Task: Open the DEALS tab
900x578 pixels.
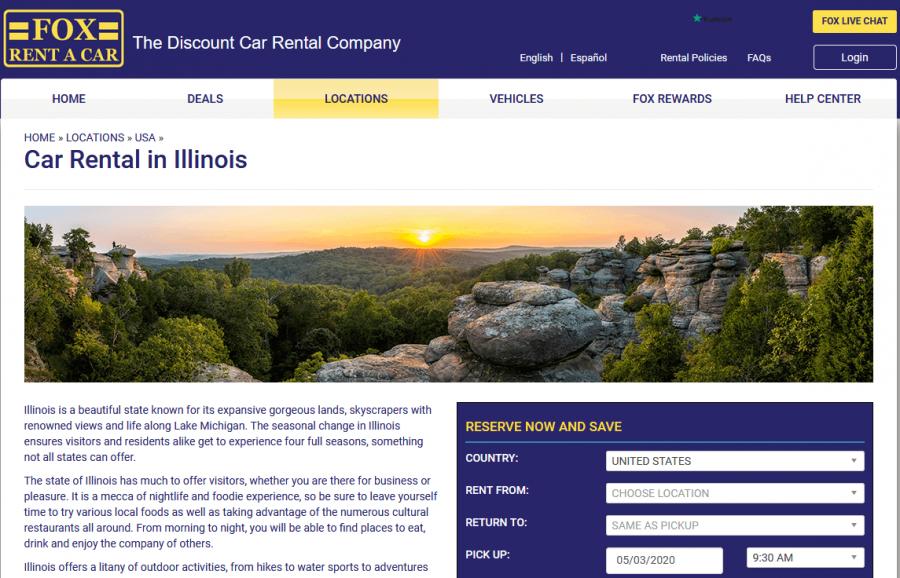Action: [205, 99]
